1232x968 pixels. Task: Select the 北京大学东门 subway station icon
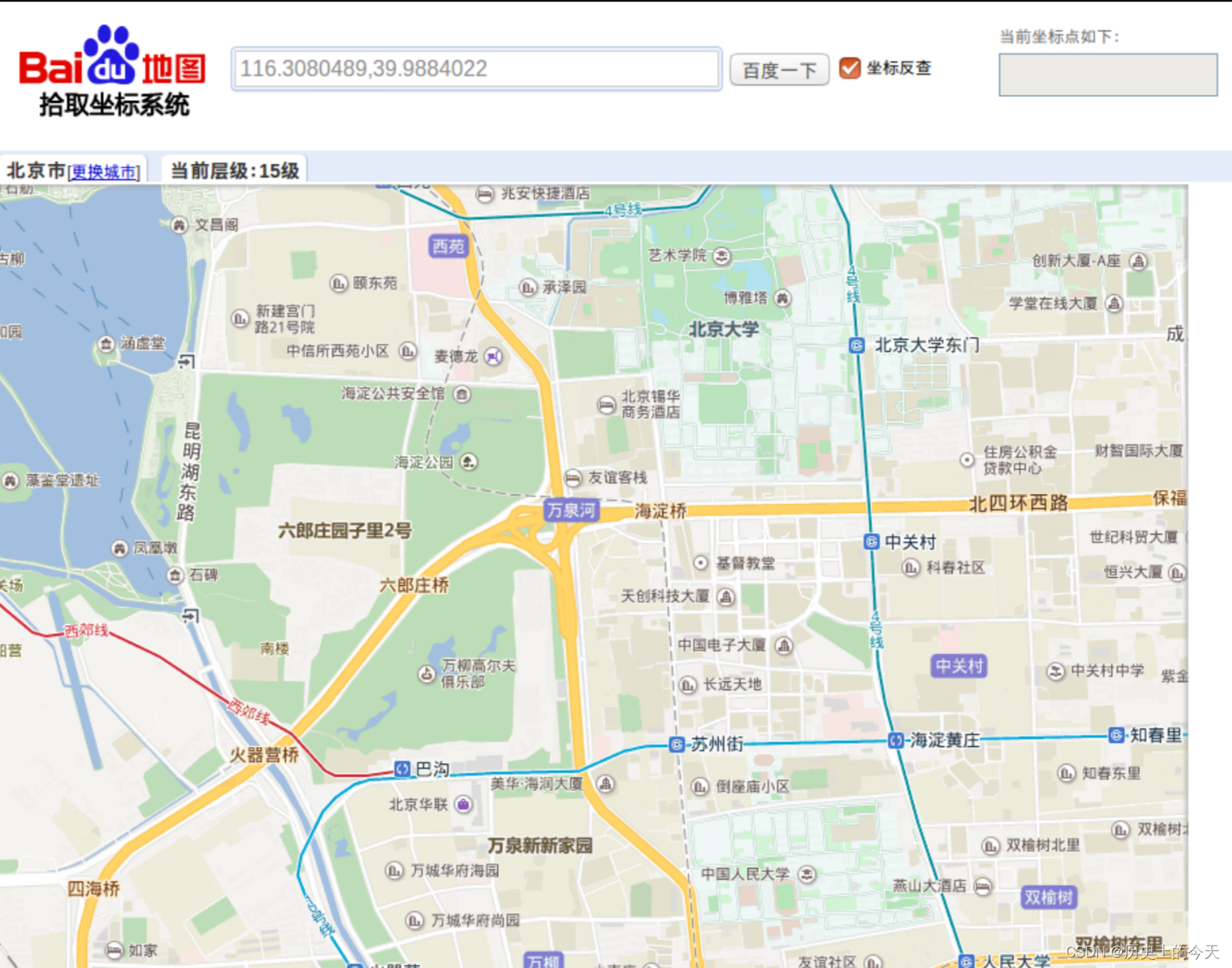click(x=857, y=346)
